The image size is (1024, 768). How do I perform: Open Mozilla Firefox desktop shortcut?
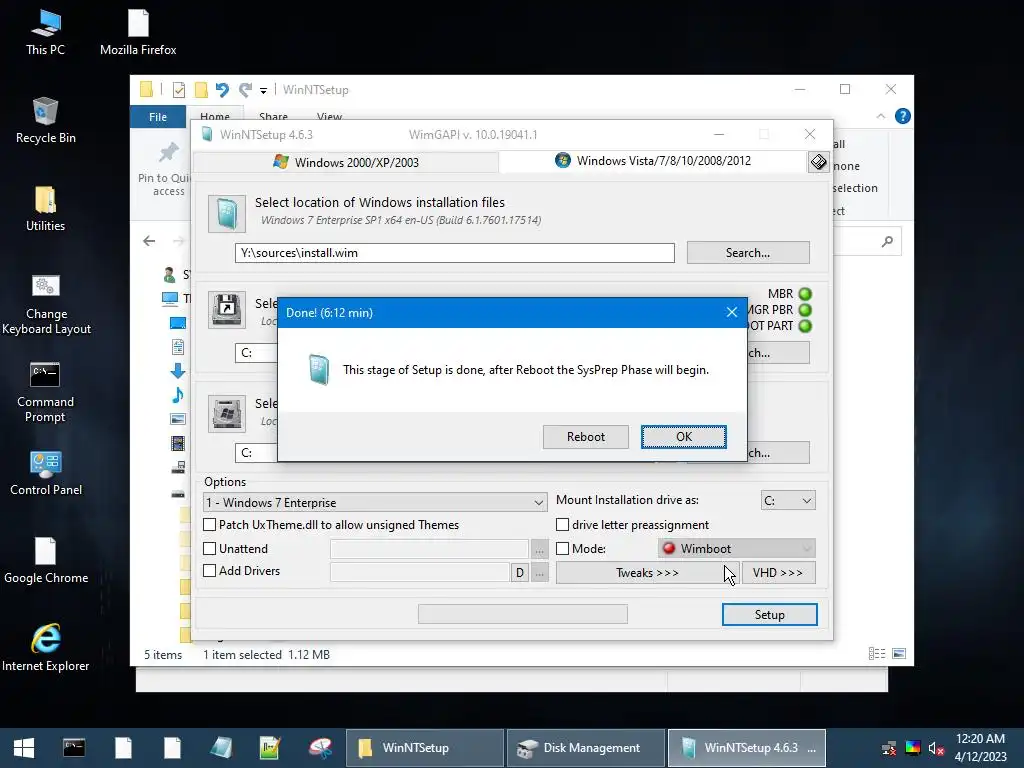click(x=138, y=32)
